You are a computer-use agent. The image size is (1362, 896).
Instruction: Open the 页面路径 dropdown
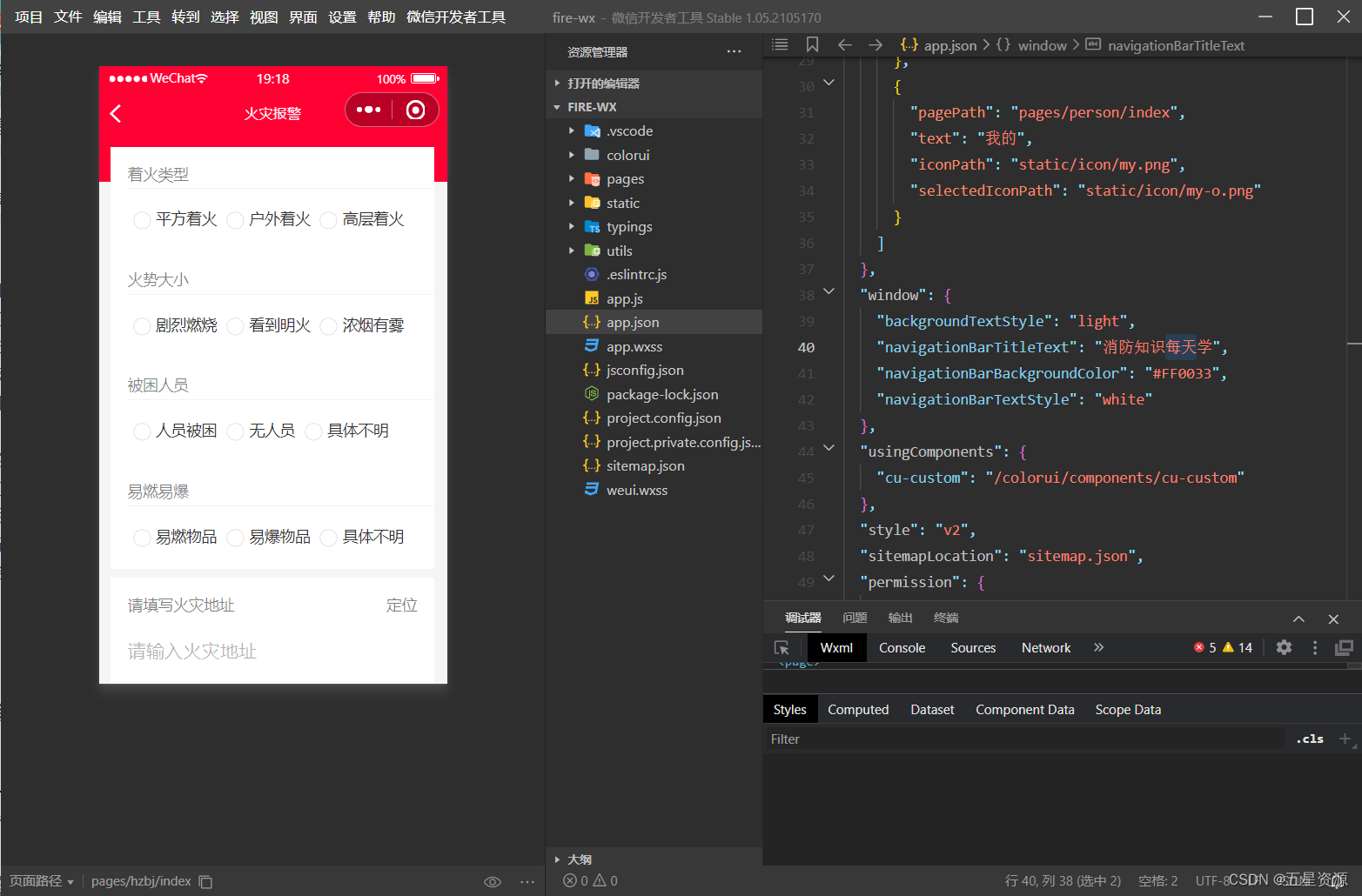pos(42,881)
